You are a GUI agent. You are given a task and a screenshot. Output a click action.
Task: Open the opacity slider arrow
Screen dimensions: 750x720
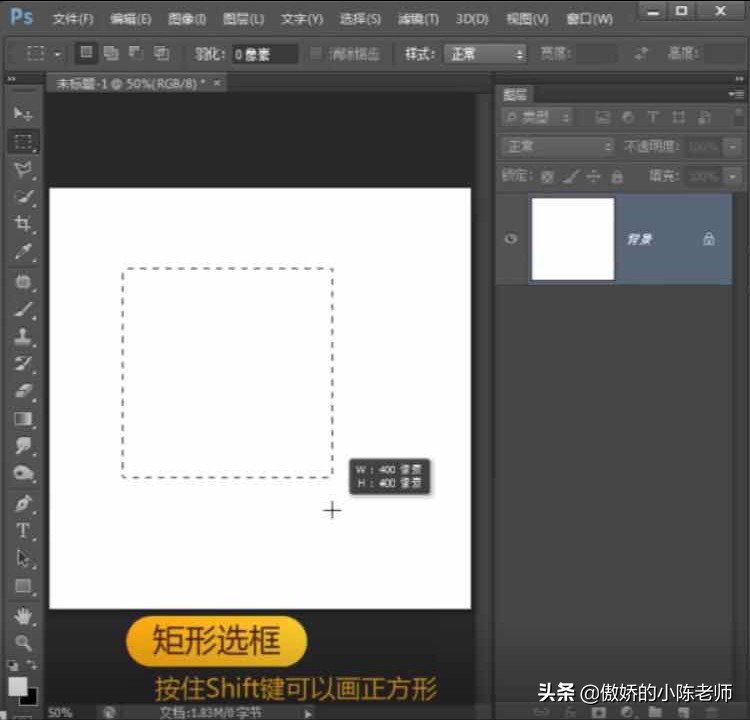(x=732, y=147)
